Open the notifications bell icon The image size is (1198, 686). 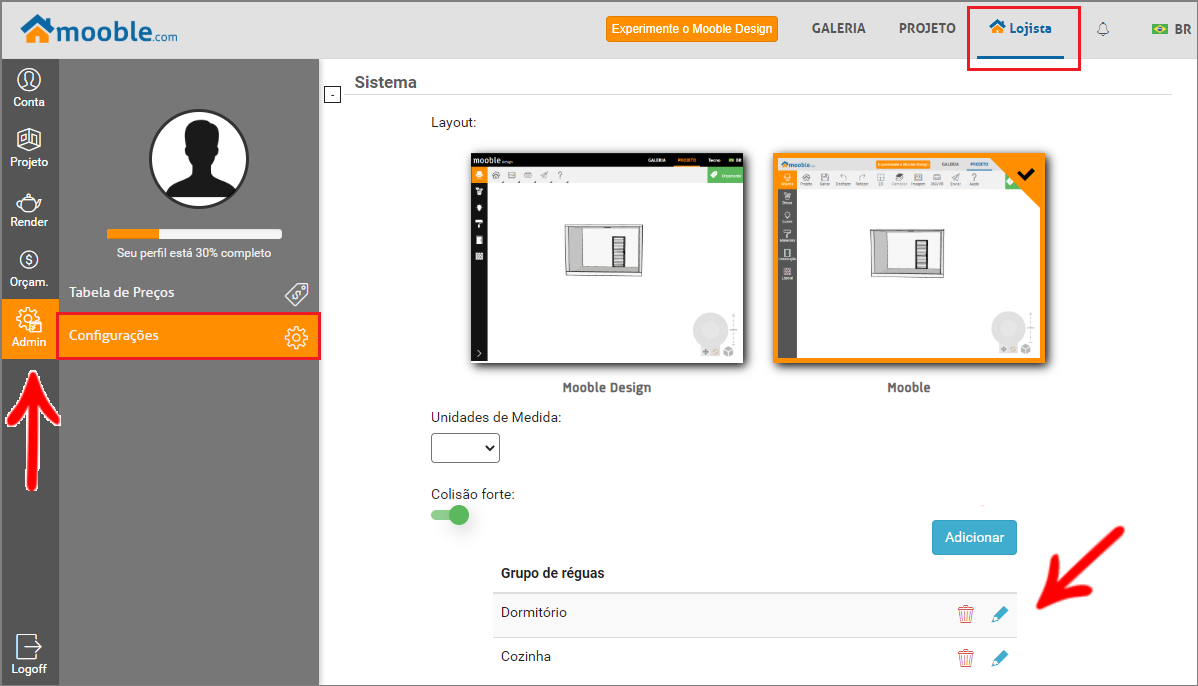(1103, 29)
